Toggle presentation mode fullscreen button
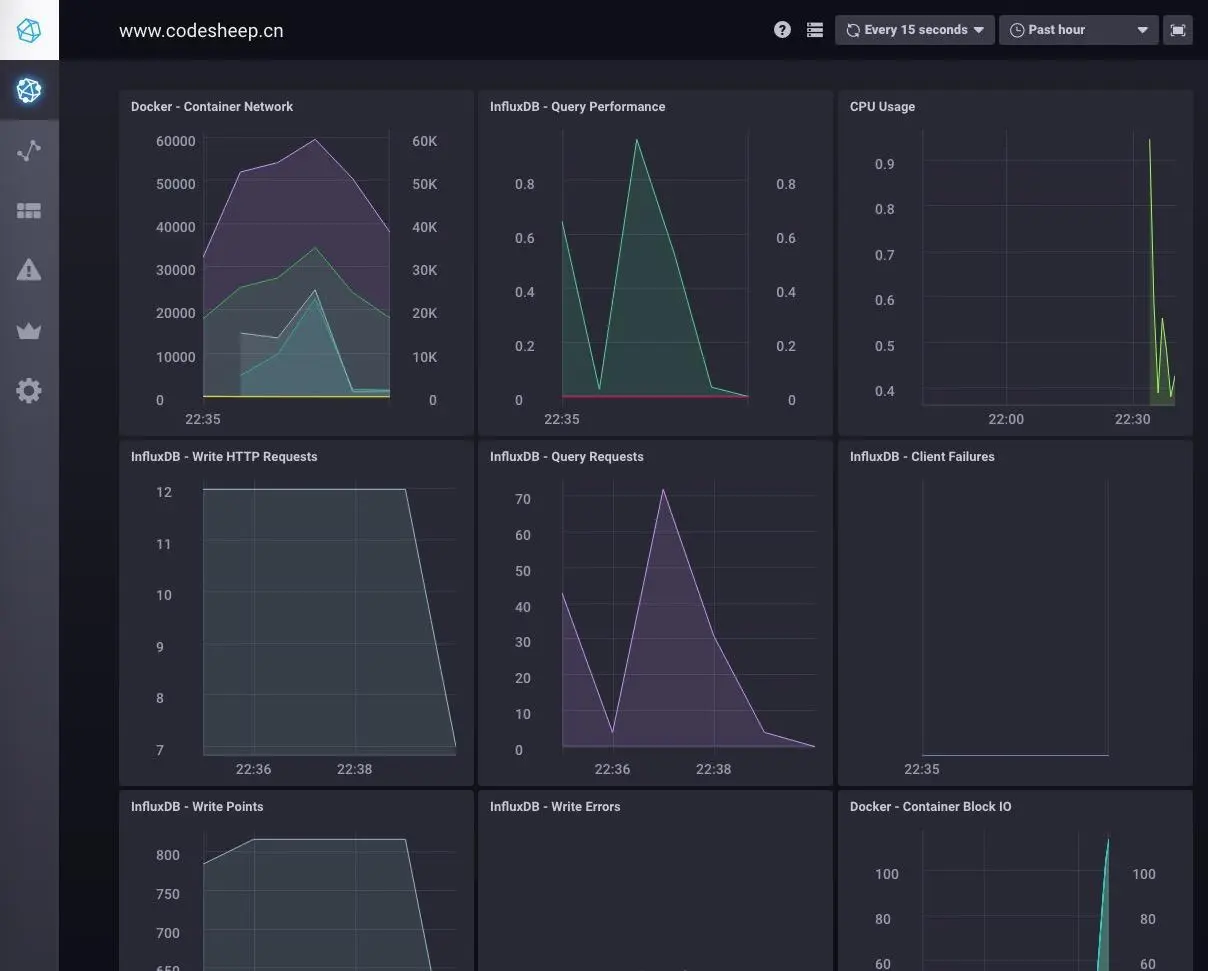 (1178, 30)
